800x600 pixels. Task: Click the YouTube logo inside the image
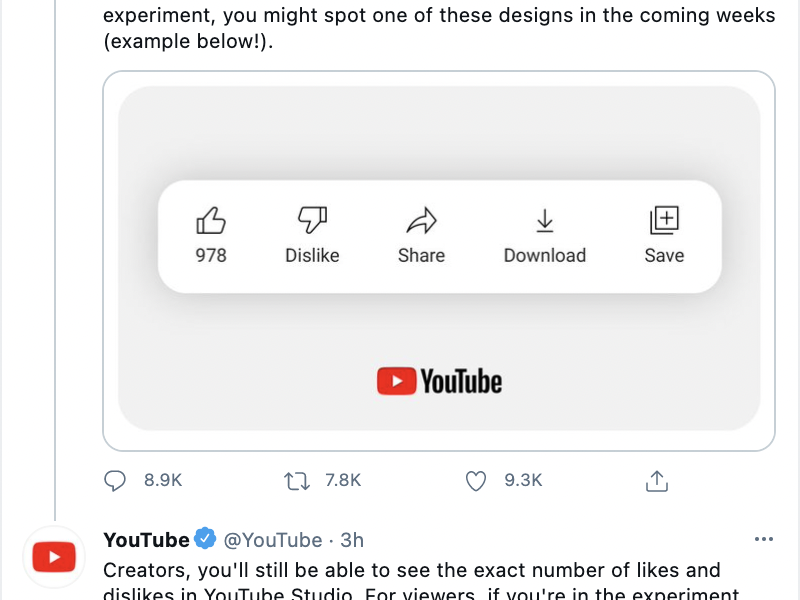click(x=439, y=381)
